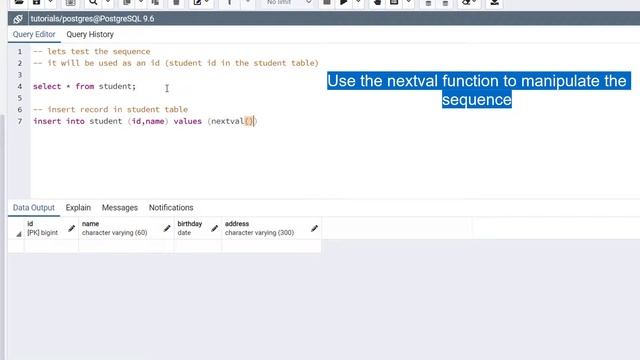The image size is (640, 360).
Task: Select the name character varying (60) column header
Action: pos(126,228)
